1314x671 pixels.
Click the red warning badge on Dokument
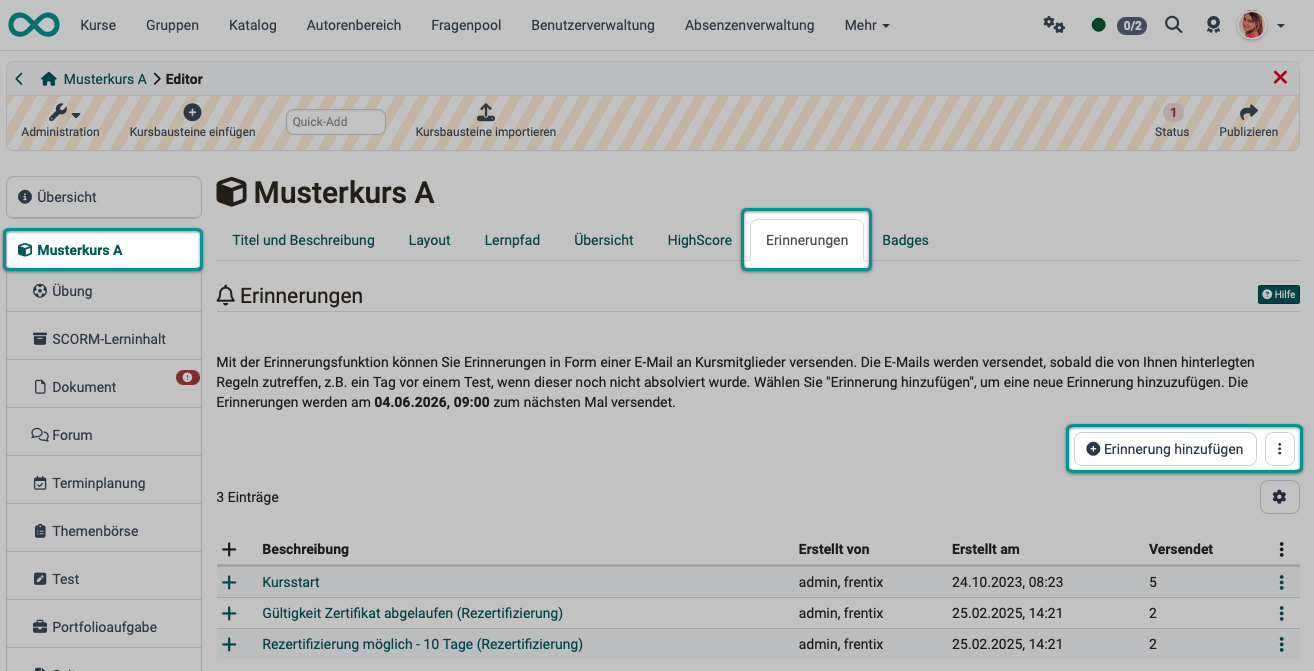coord(187,377)
